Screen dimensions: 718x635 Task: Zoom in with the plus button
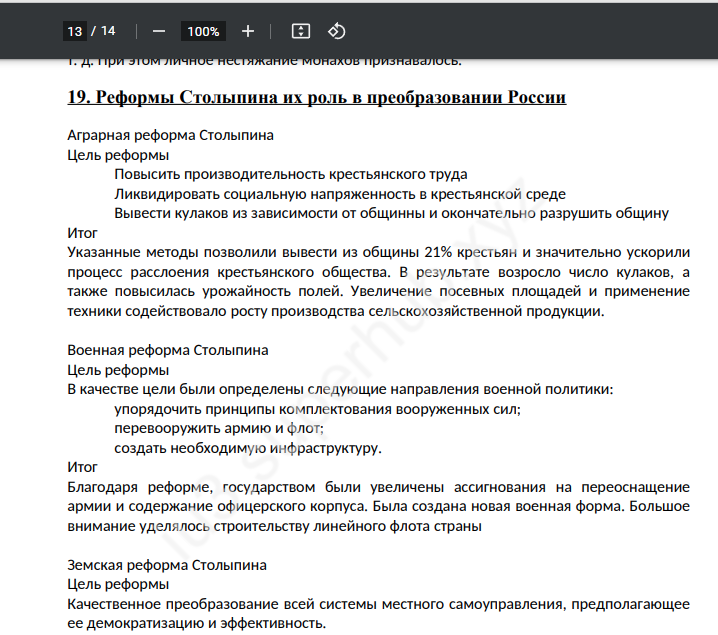coord(248,31)
